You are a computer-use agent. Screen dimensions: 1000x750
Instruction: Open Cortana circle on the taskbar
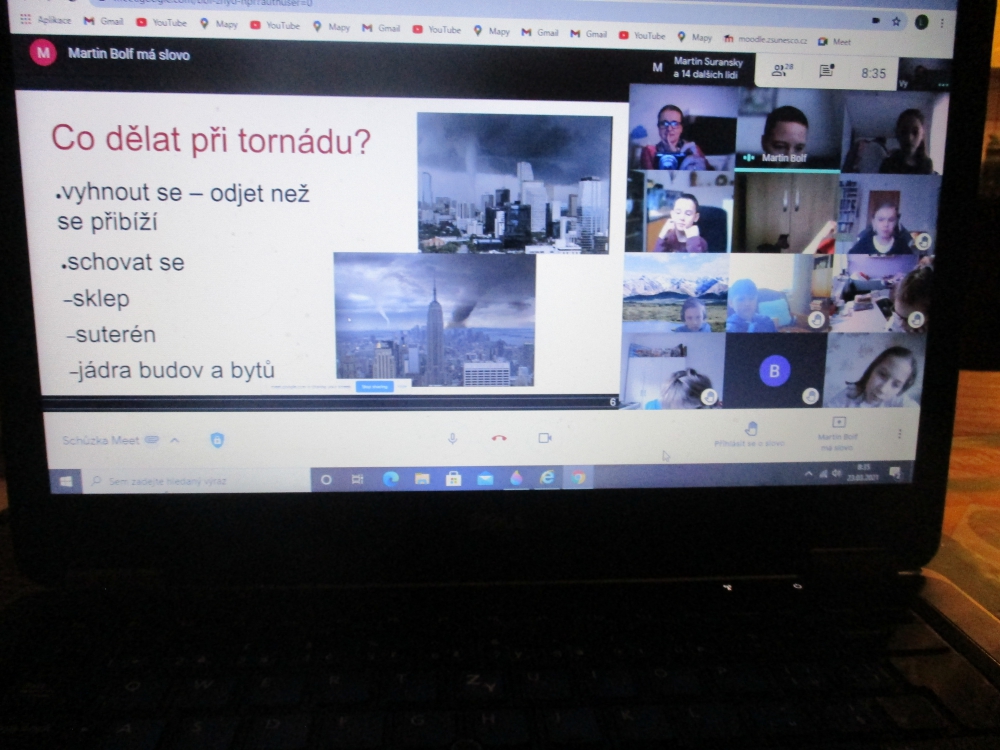tap(326, 480)
